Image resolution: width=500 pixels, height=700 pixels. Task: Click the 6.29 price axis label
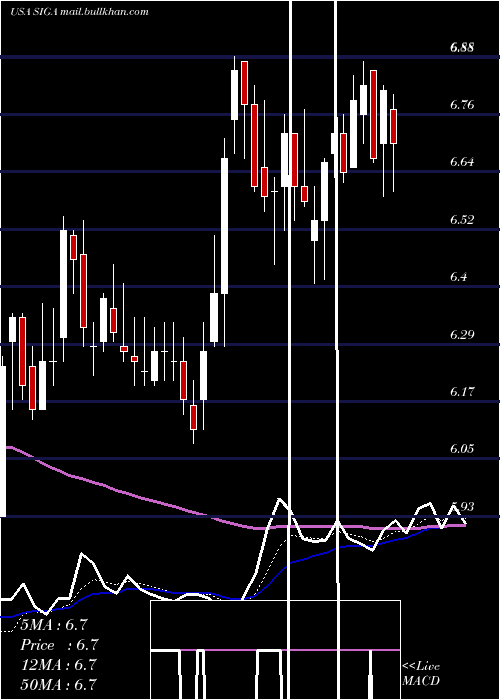point(462,334)
